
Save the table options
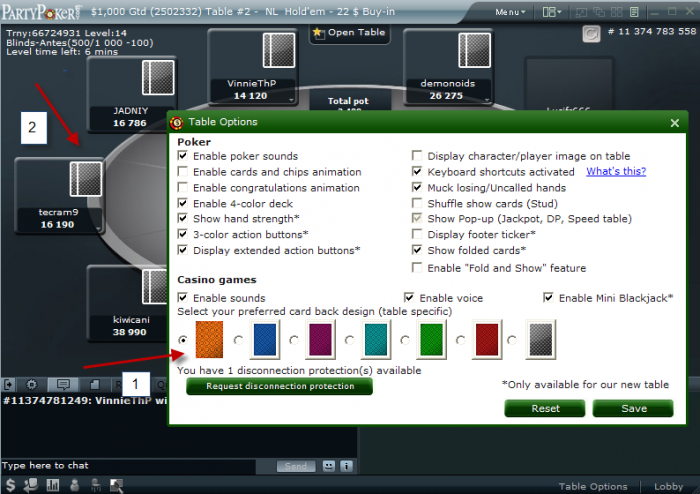633,408
